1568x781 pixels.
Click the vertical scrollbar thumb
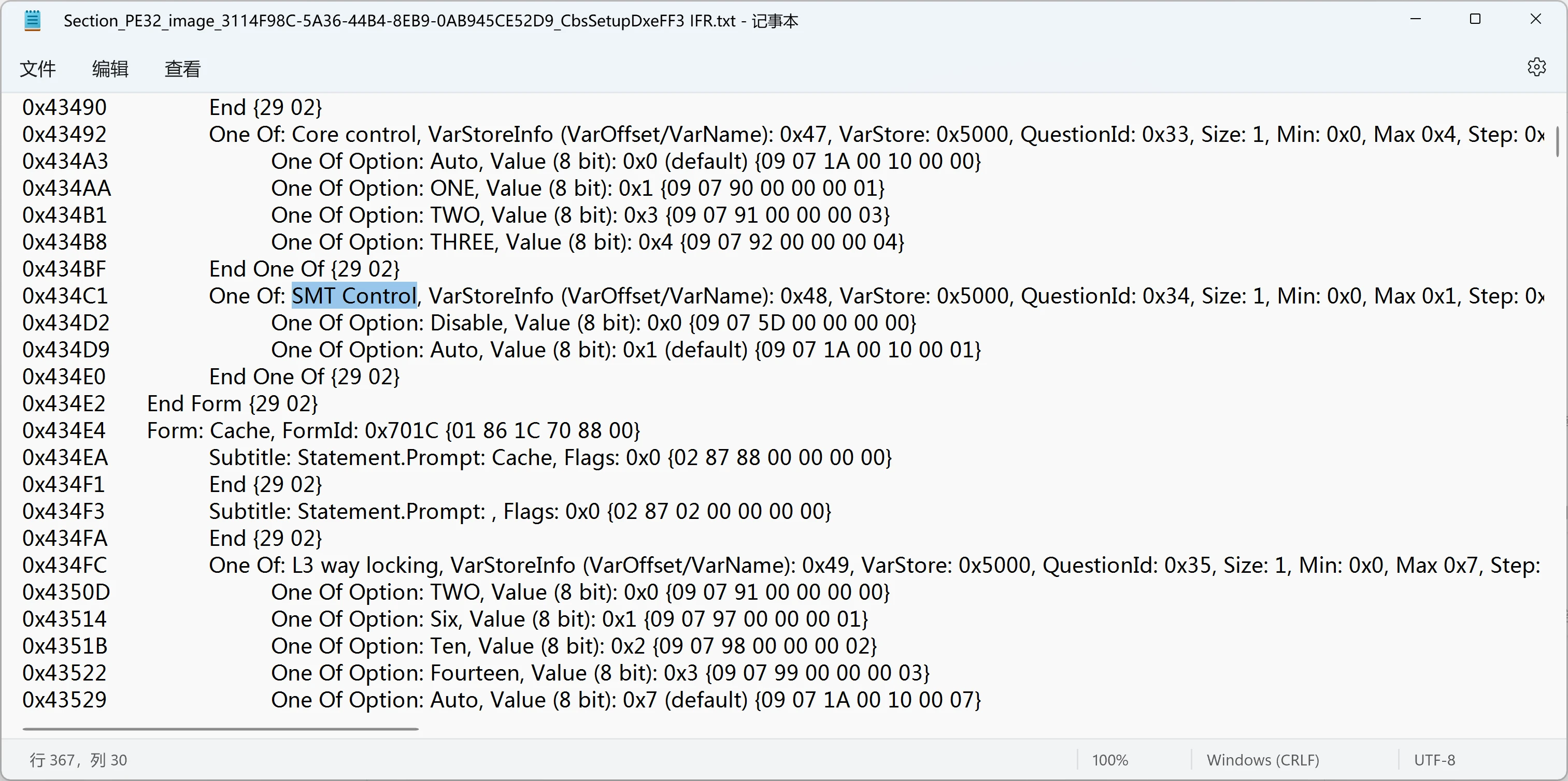(1557, 141)
